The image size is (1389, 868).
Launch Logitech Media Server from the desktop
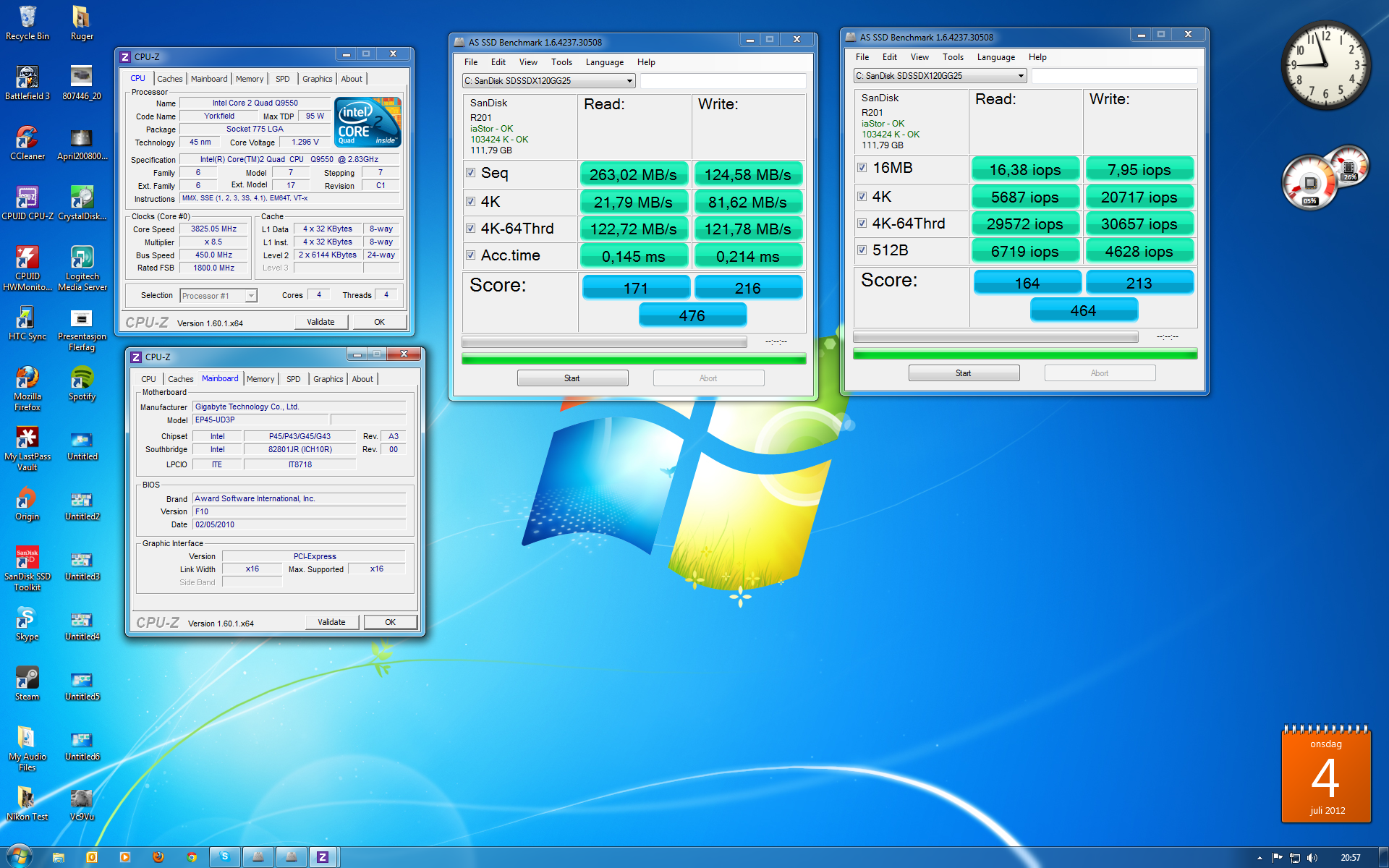click(82, 268)
